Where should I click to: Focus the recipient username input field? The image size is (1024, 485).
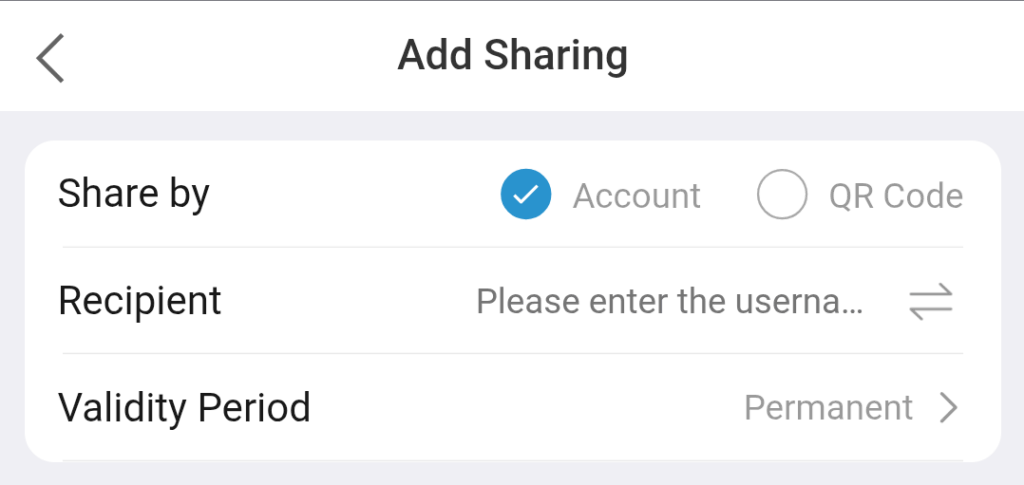pos(668,301)
